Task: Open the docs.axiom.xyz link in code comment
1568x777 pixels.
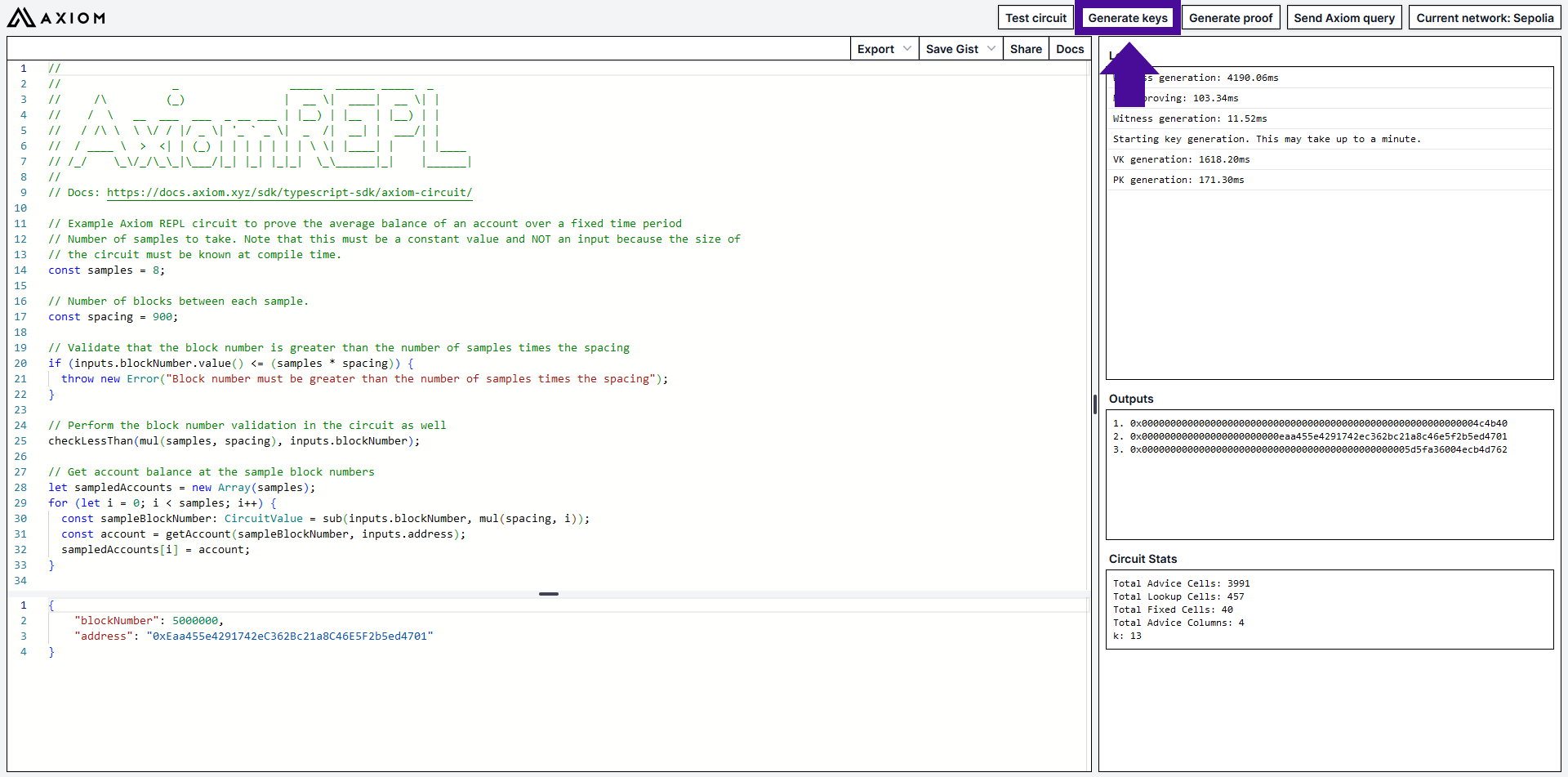Action: point(289,193)
